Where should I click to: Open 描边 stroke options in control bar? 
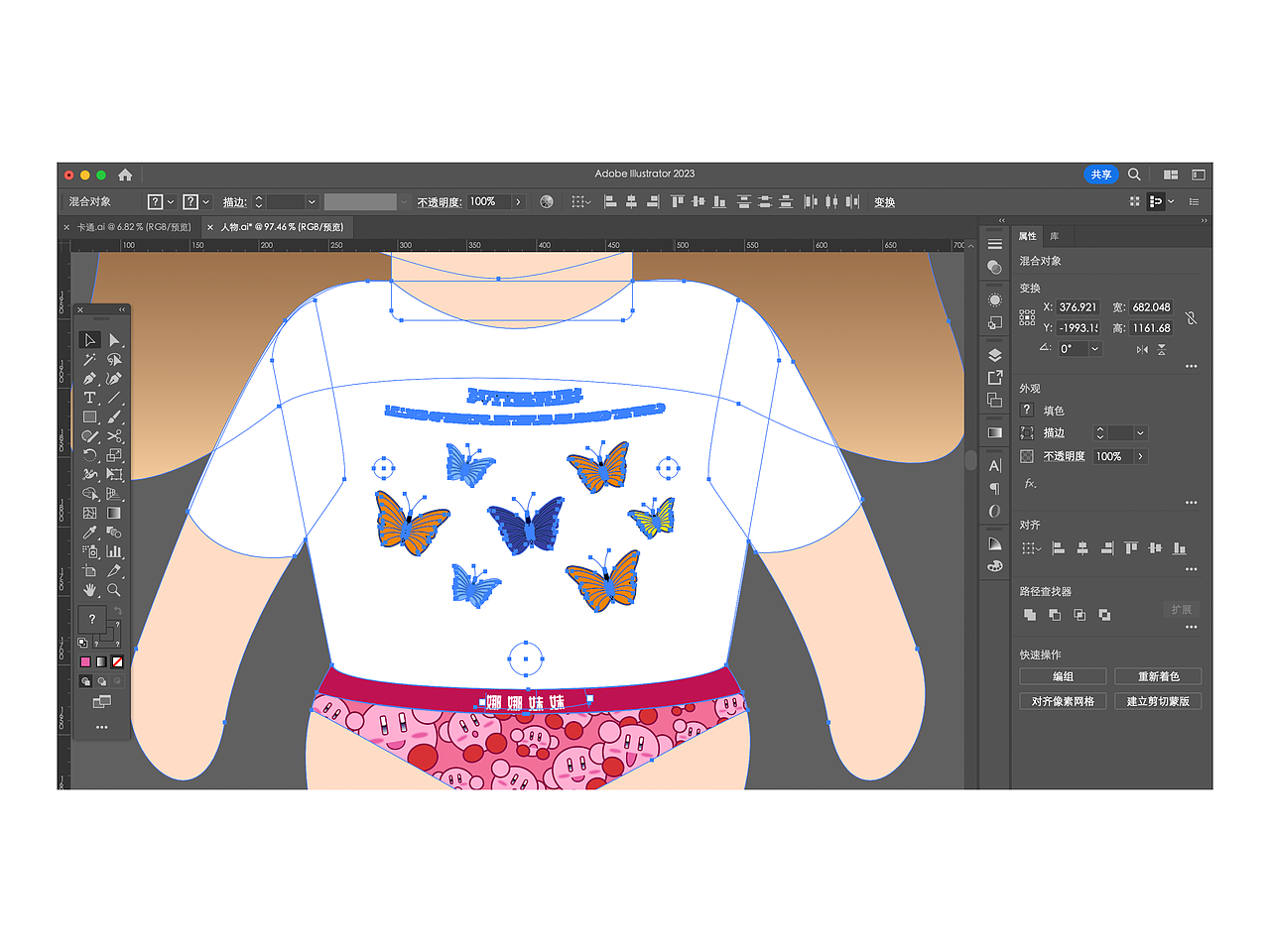(234, 202)
